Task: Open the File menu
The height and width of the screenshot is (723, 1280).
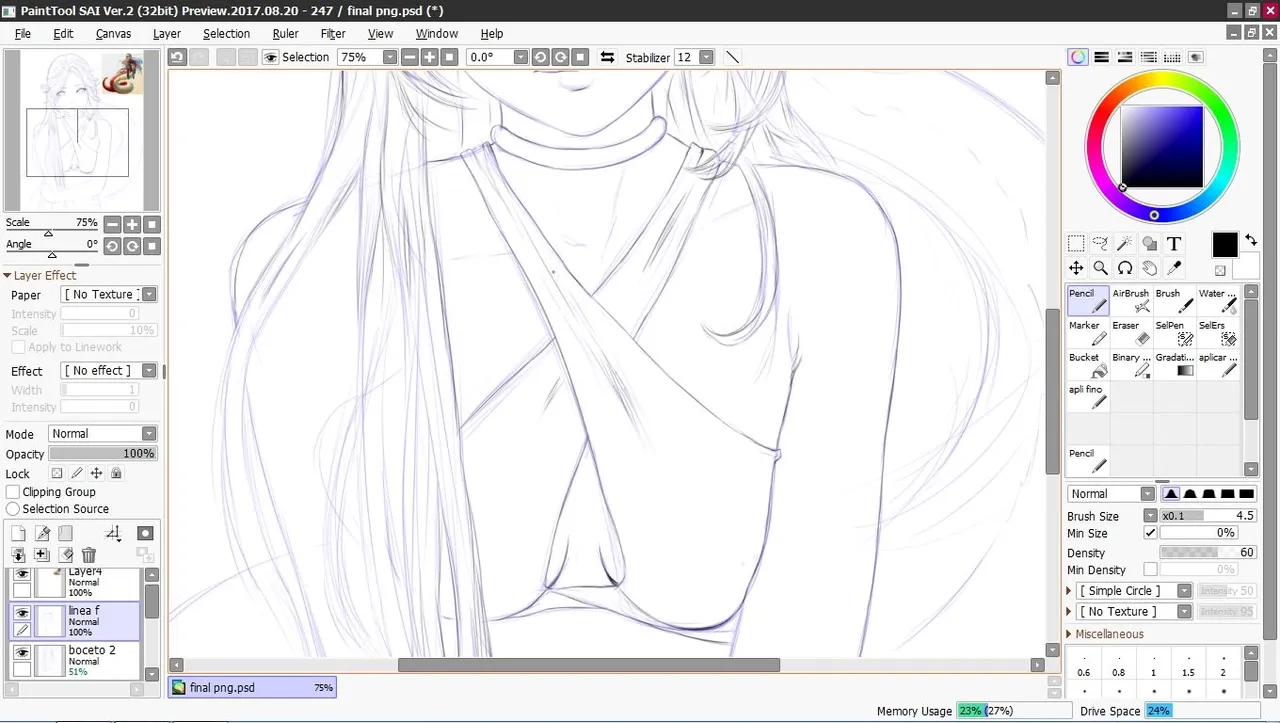Action: pos(22,33)
